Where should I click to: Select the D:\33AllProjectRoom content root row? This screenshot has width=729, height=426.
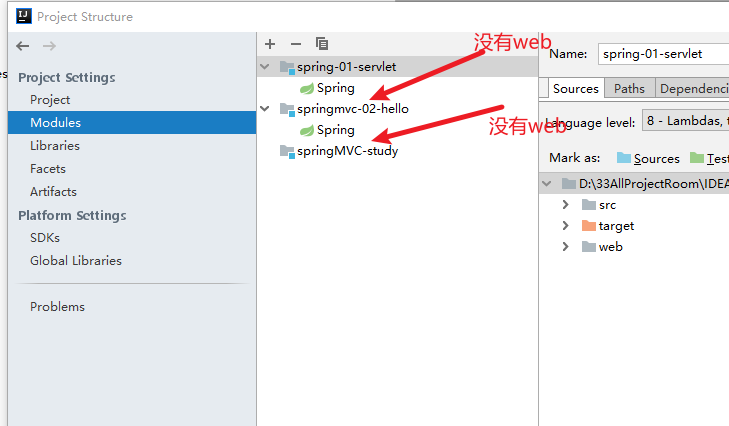(634, 184)
